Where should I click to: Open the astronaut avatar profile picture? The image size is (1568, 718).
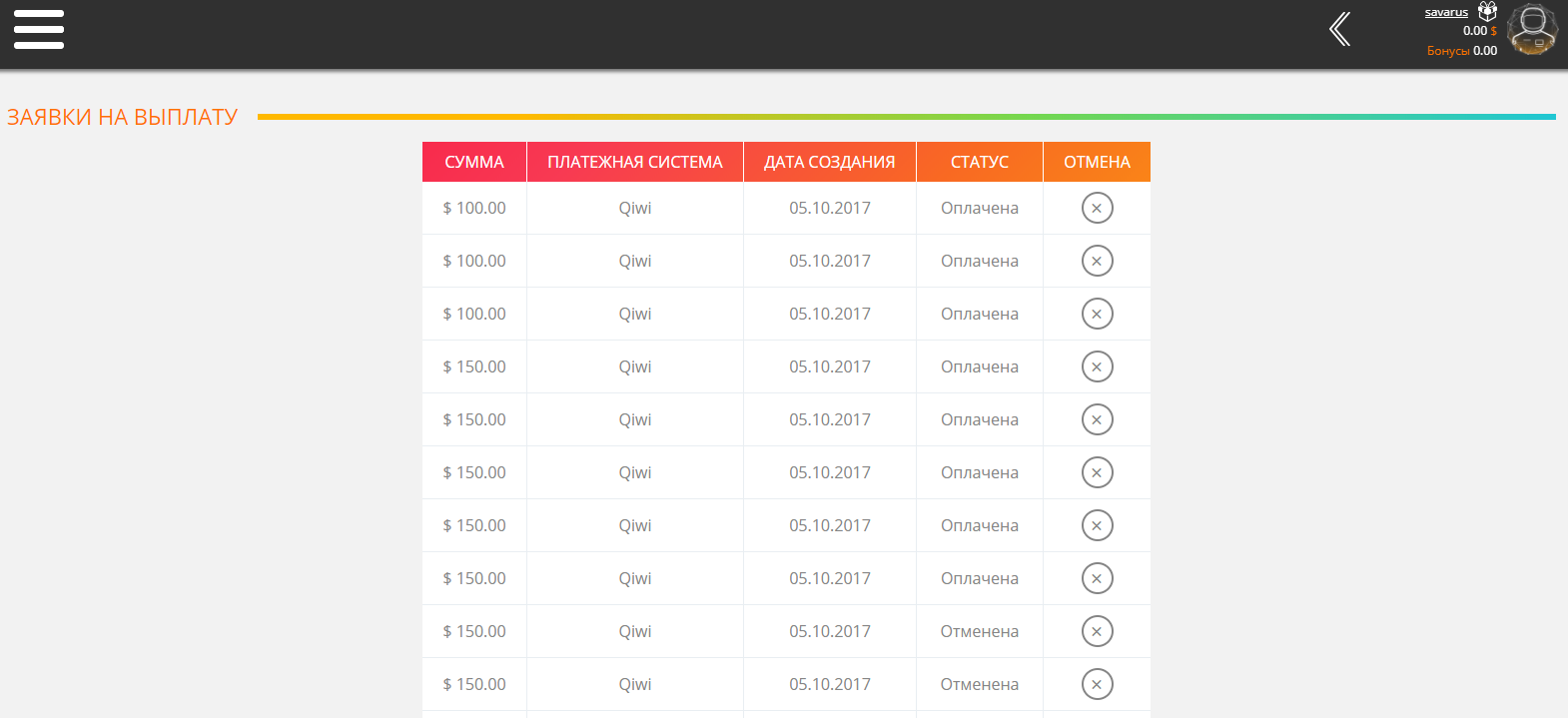tap(1533, 29)
